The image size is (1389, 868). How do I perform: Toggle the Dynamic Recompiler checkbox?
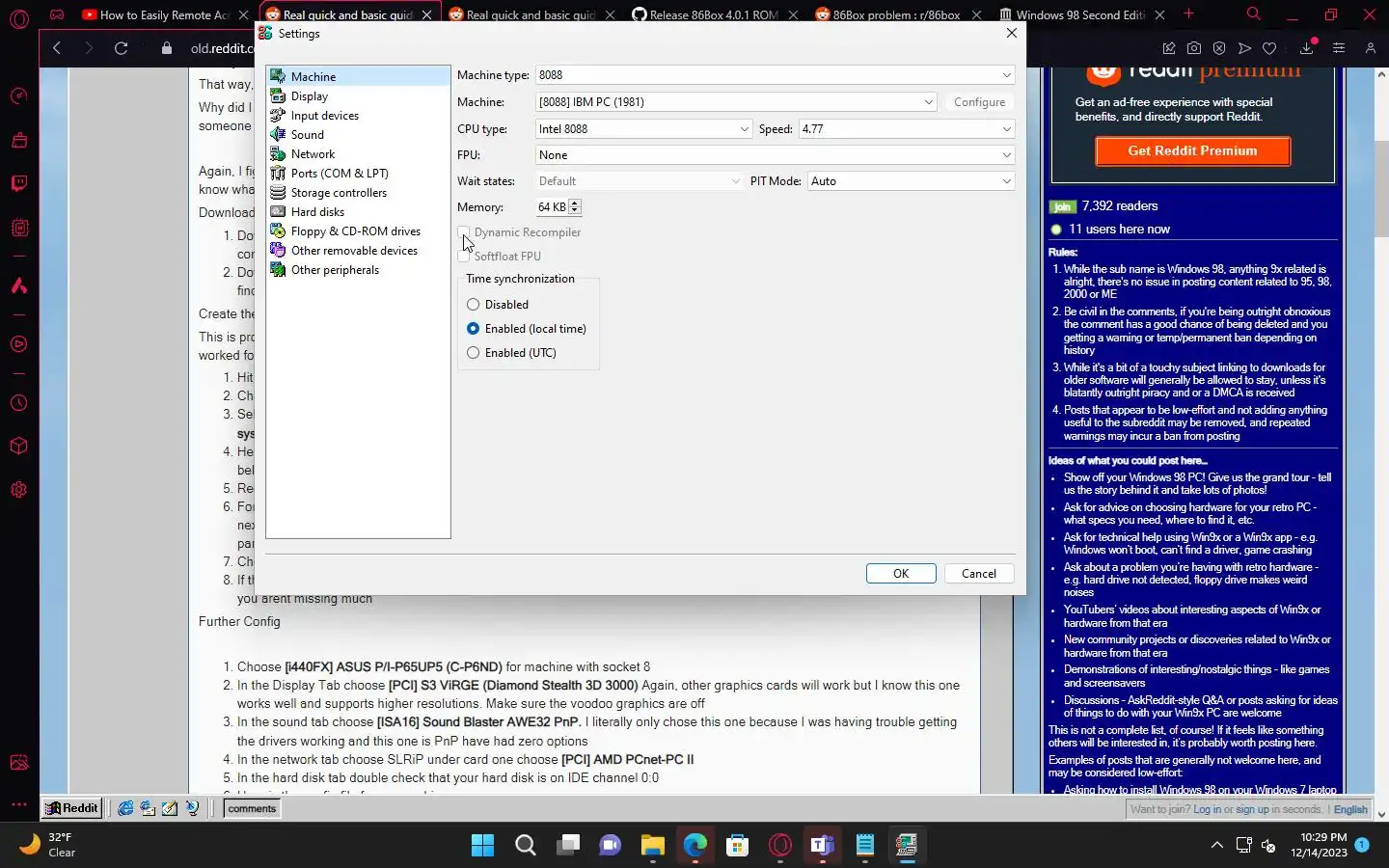[x=464, y=232]
